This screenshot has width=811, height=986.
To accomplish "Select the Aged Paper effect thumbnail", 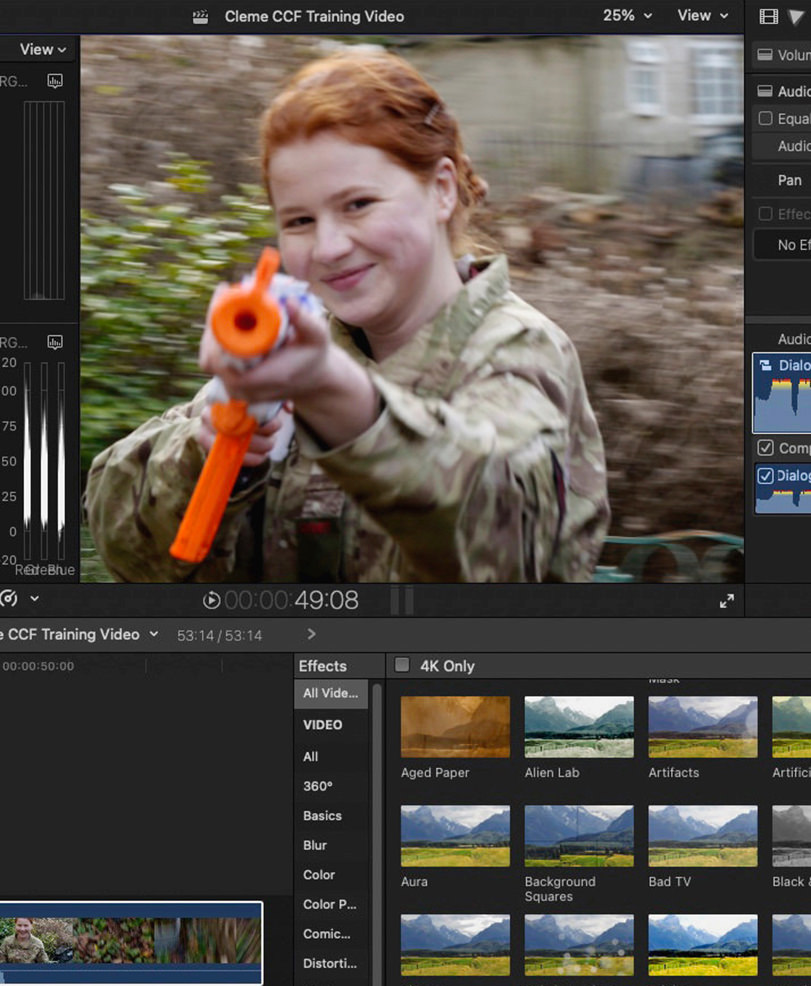I will [x=455, y=727].
